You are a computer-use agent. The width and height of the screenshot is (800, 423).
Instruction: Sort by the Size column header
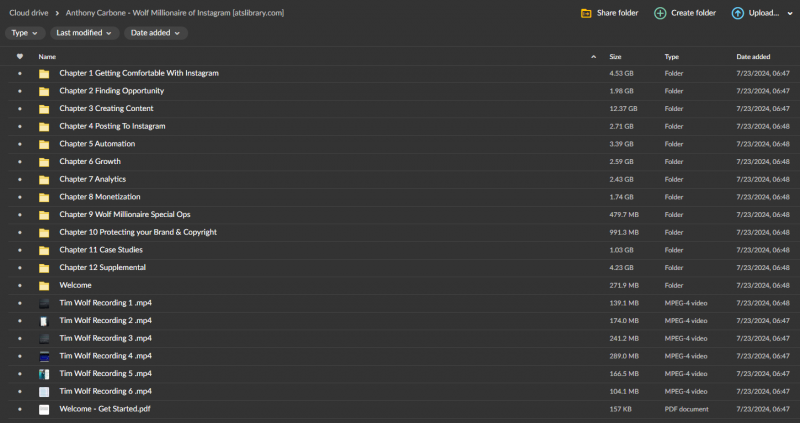pos(615,57)
